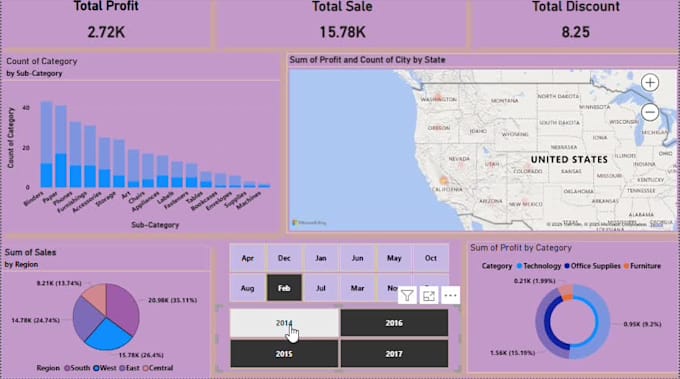Select the Dec month tile
The height and width of the screenshot is (379, 680).
click(x=284, y=258)
